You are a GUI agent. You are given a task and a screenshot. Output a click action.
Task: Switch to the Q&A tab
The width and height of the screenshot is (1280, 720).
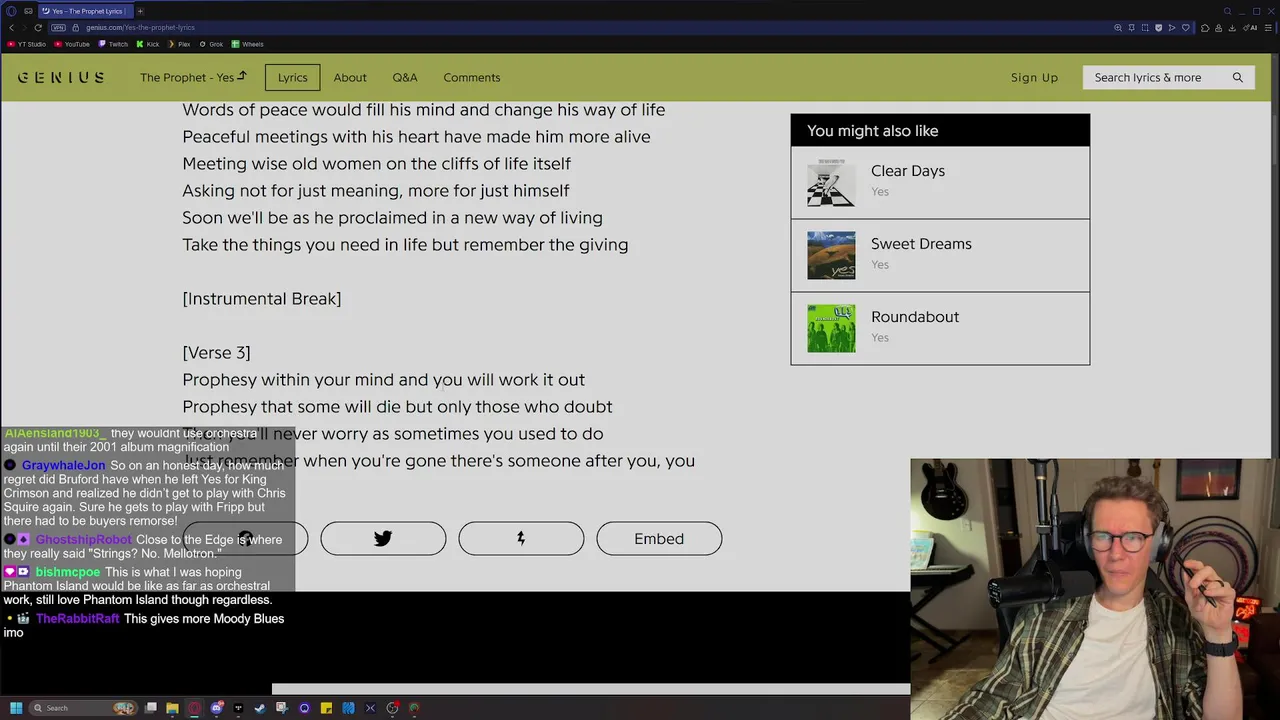[405, 77]
